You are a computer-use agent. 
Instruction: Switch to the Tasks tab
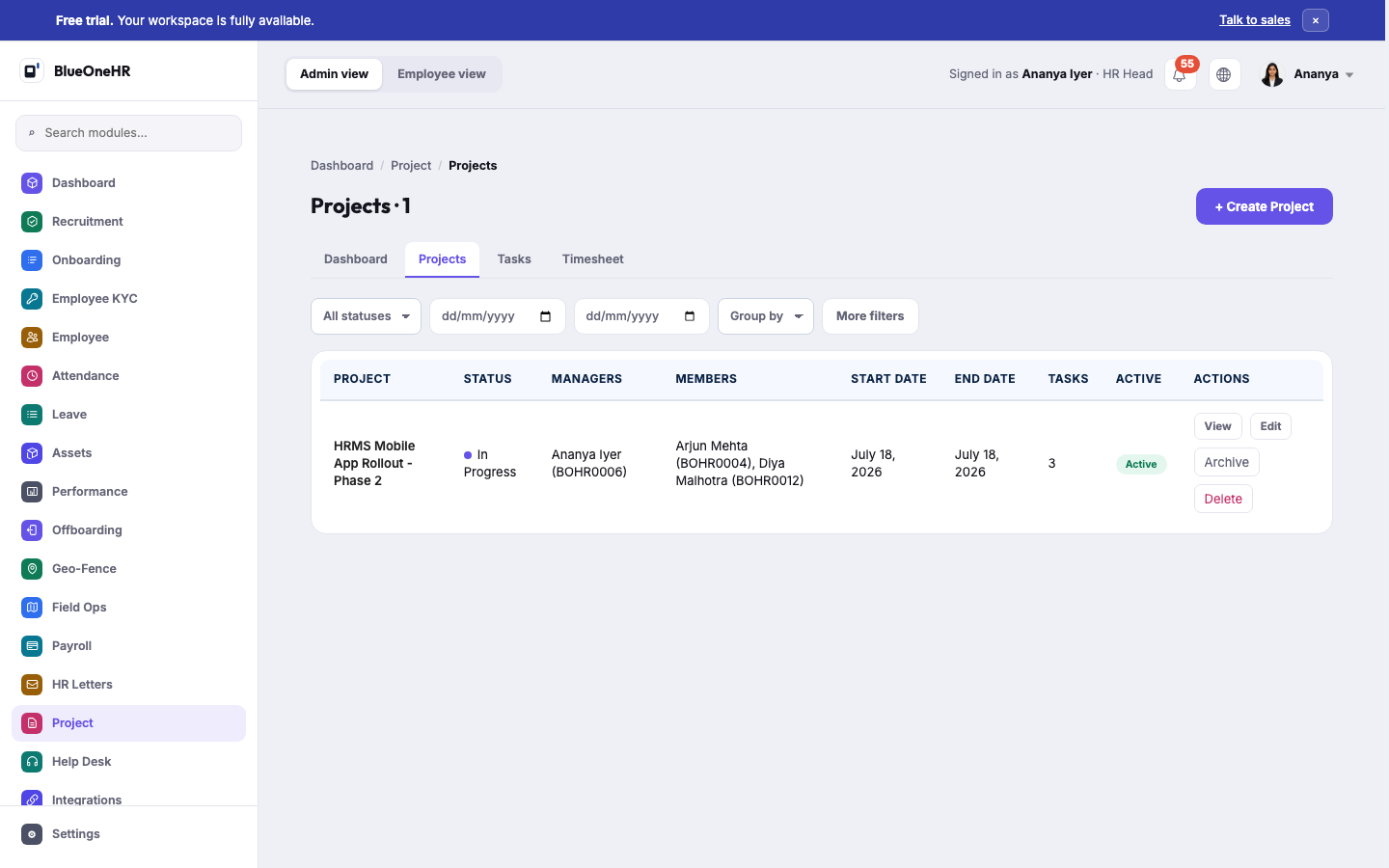click(514, 259)
